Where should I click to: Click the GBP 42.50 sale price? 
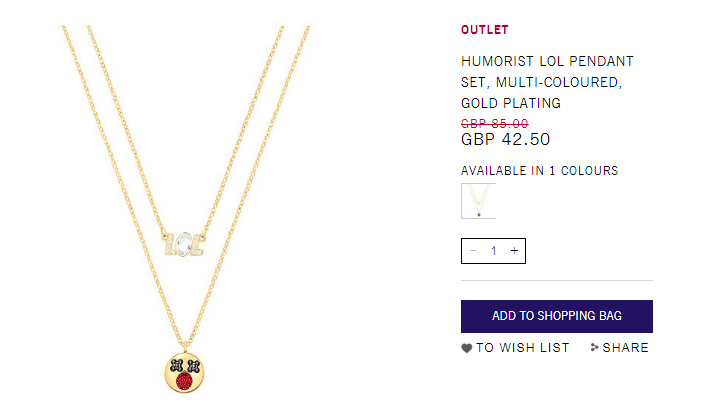pos(505,140)
